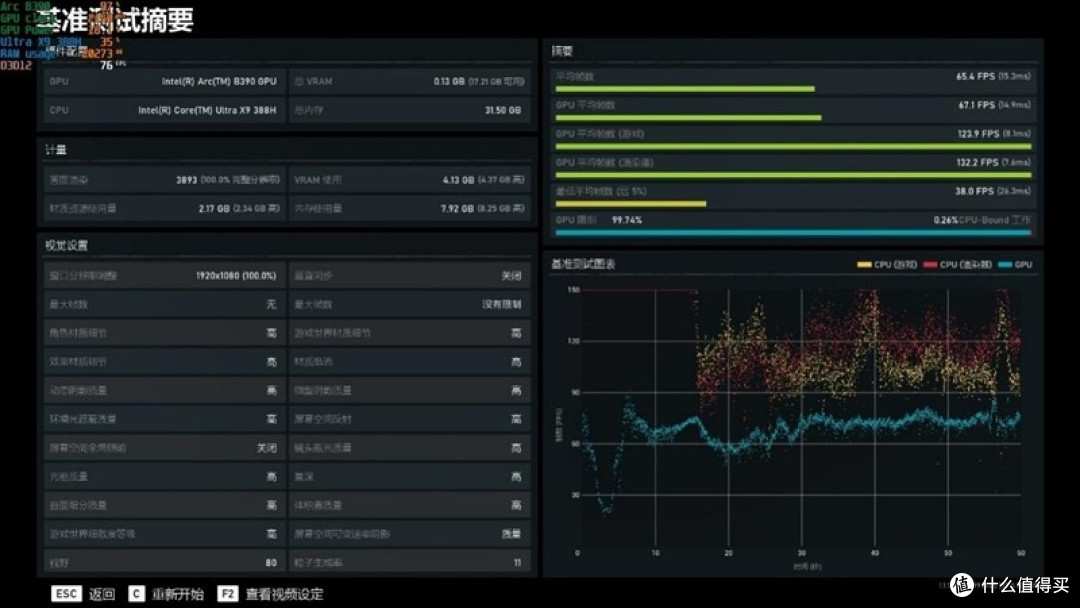Click the 4.13 GB VRAM usage value
Viewport: 1080px width, 608px height.
tap(458, 180)
